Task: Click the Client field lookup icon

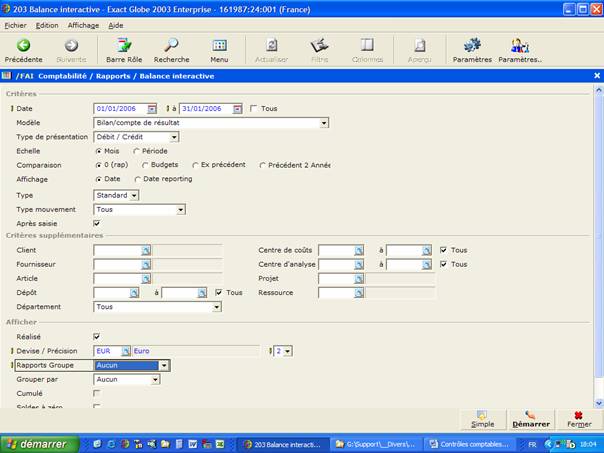Action: click(x=145, y=251)
